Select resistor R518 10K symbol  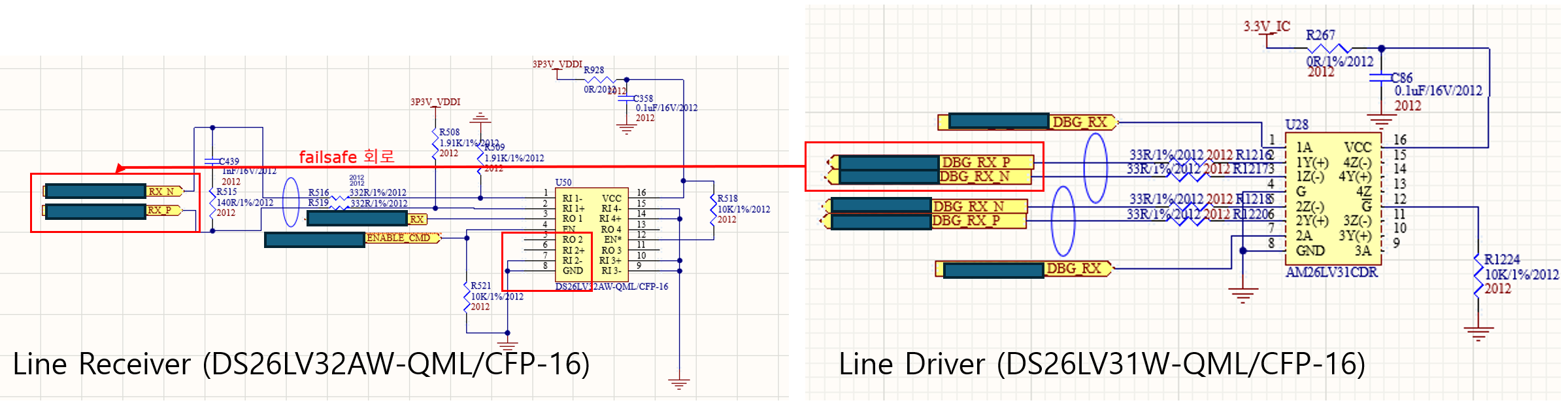713,208
